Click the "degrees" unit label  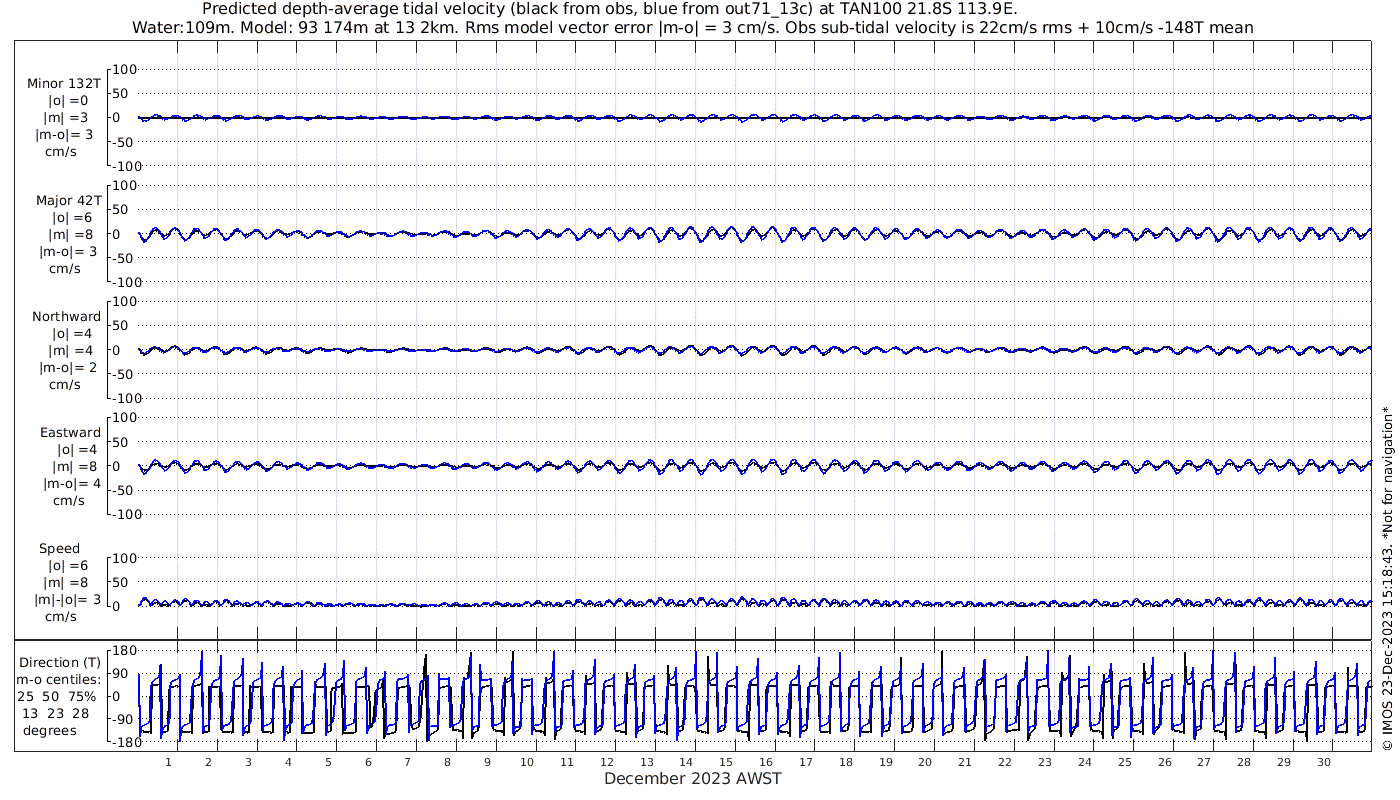50,730
